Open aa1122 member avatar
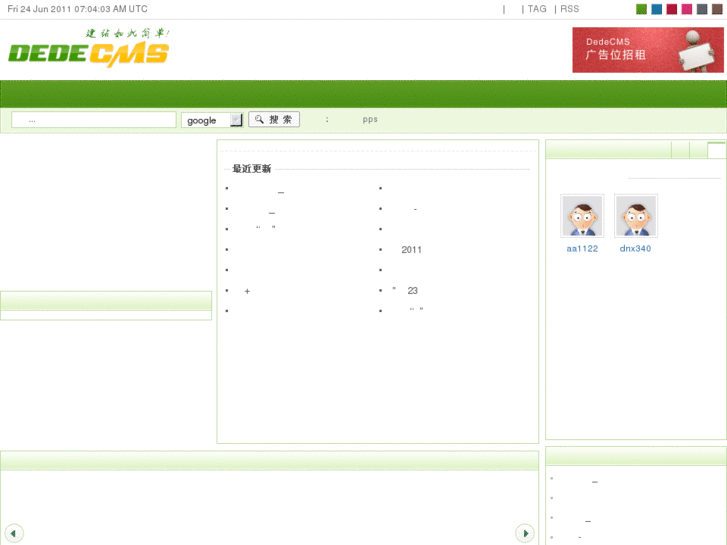727x545 pixels. 582,216
